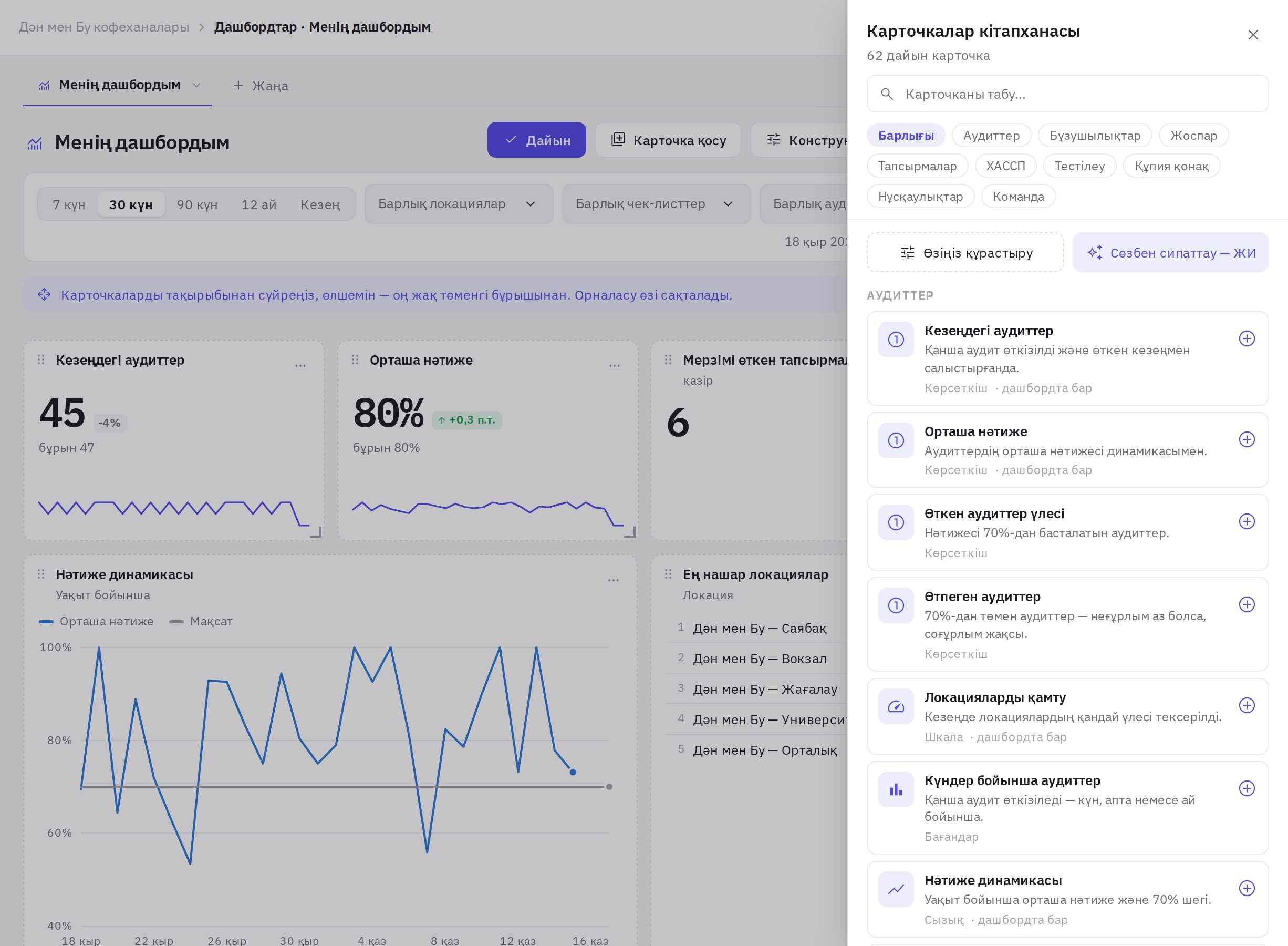Open Сөзбен сипаттау — ЖИ option
Screen dimensions: 1288x946
coord(1170,253)
